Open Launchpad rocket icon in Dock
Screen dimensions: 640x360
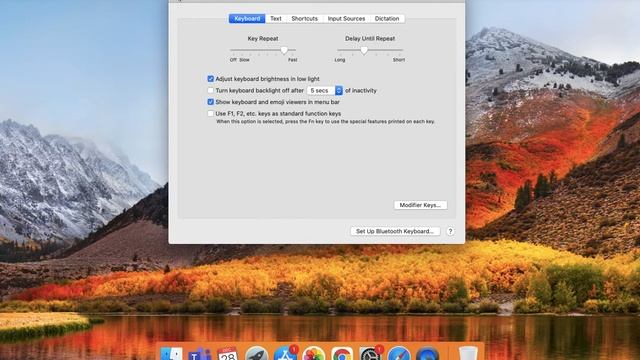(256, 354)
